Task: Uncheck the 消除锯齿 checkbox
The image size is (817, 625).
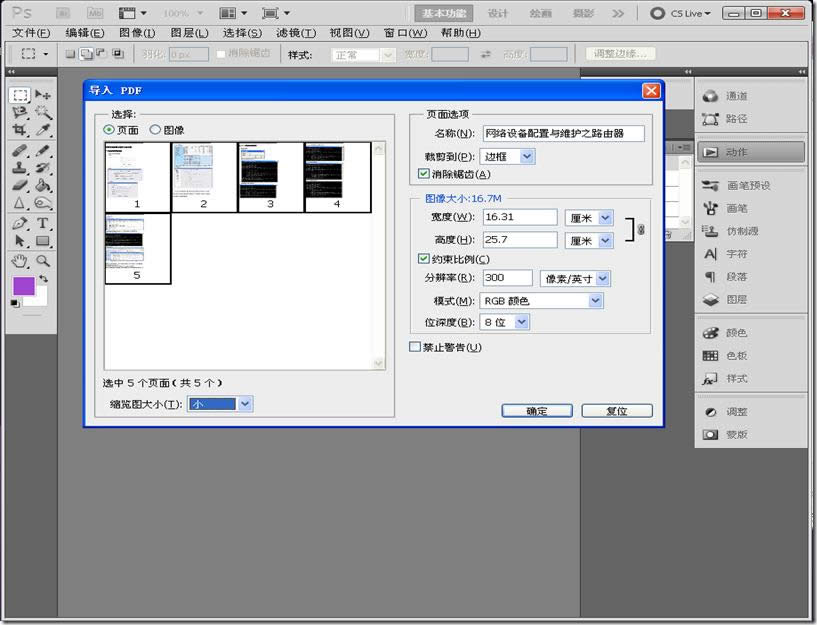Action: [424, 174]
